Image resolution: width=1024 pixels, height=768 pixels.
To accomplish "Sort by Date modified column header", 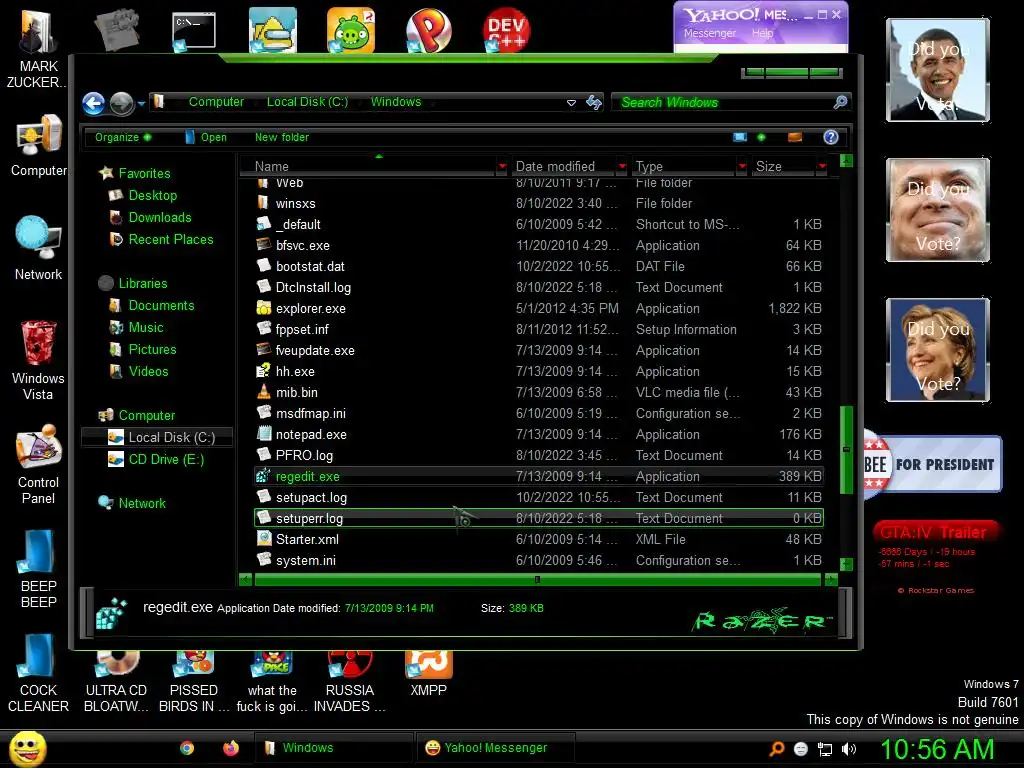I will tap(564, 167).
